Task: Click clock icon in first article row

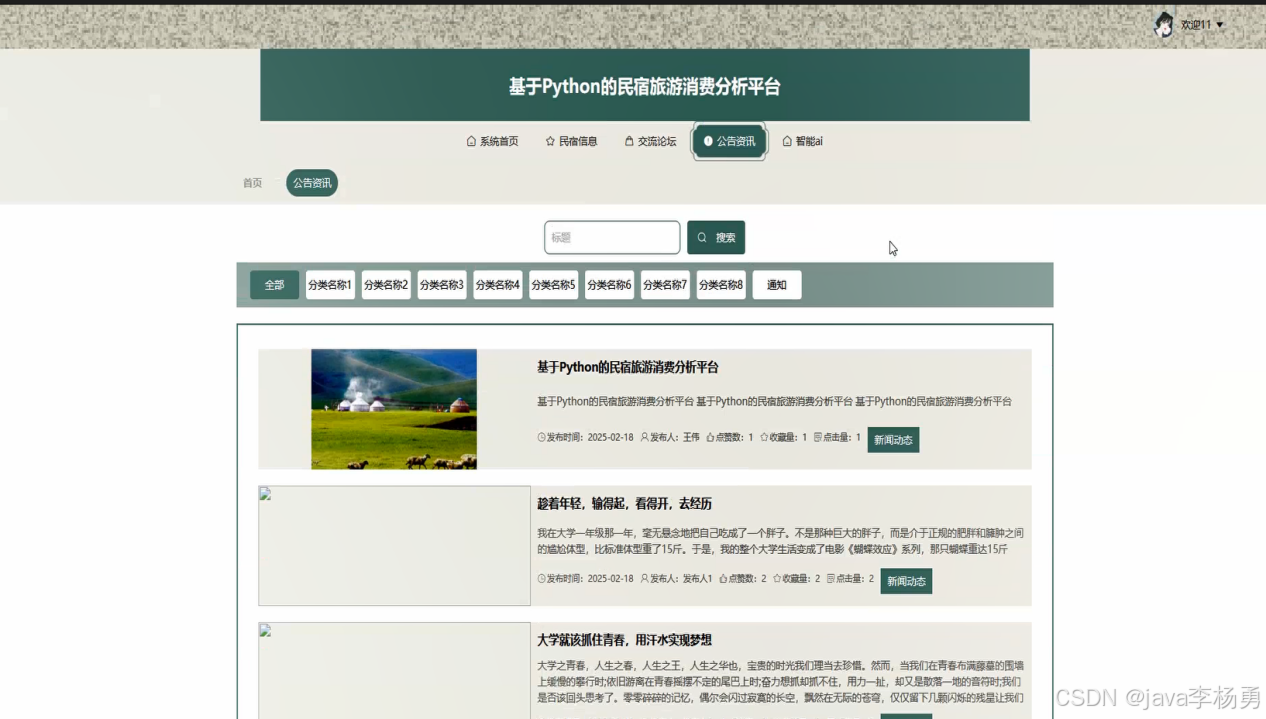Action: (x=542, y=437)
